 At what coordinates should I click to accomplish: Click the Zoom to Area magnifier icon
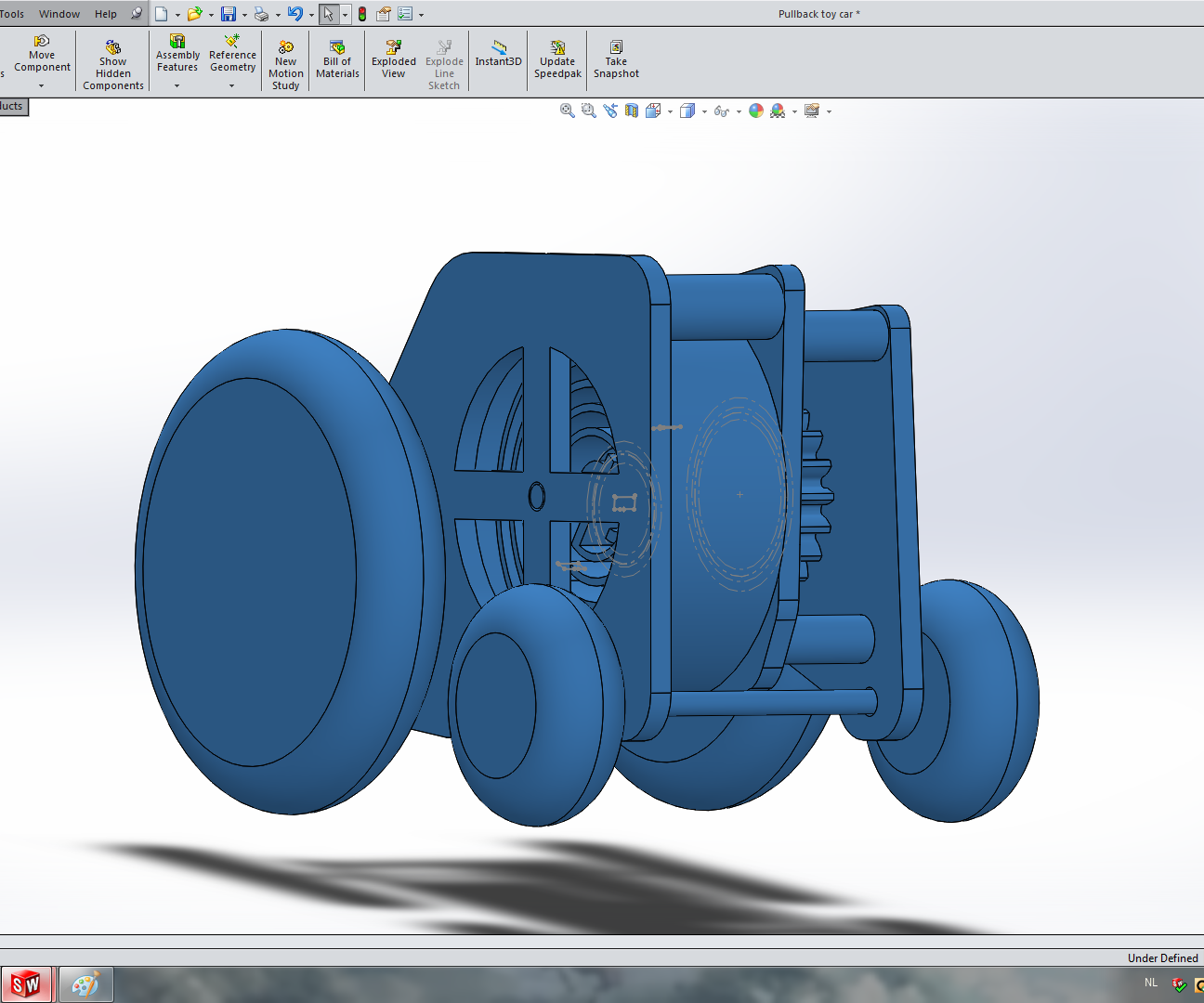589,111
